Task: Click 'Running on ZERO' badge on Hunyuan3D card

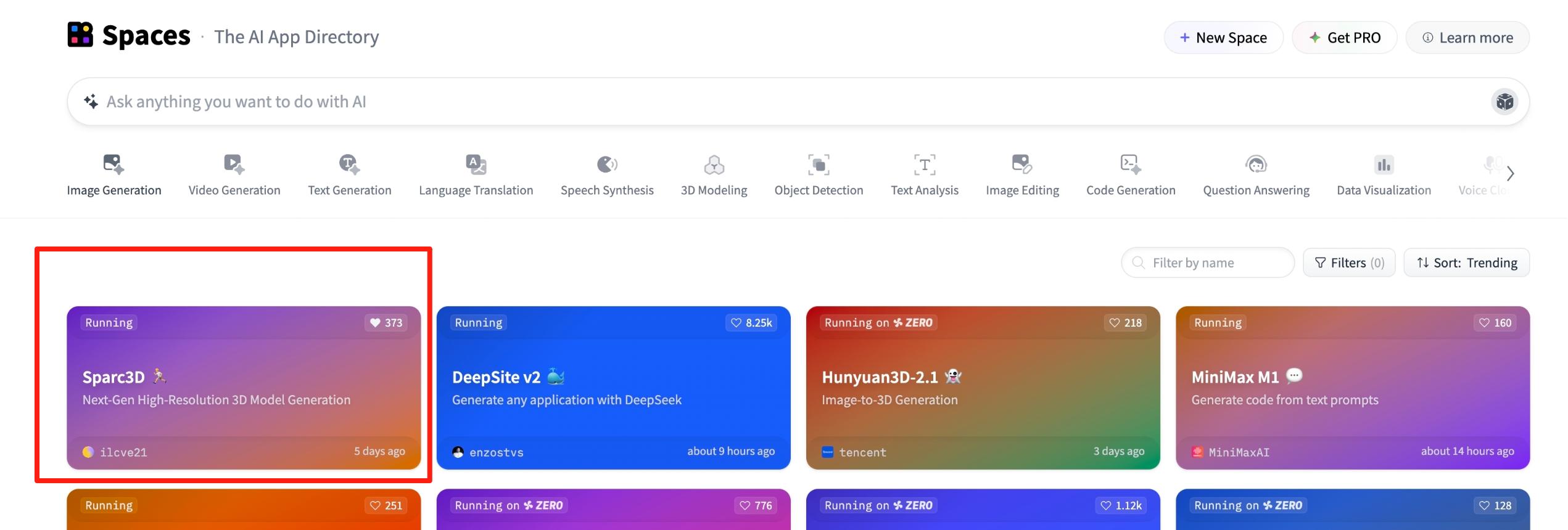Action: pos(878,323)
